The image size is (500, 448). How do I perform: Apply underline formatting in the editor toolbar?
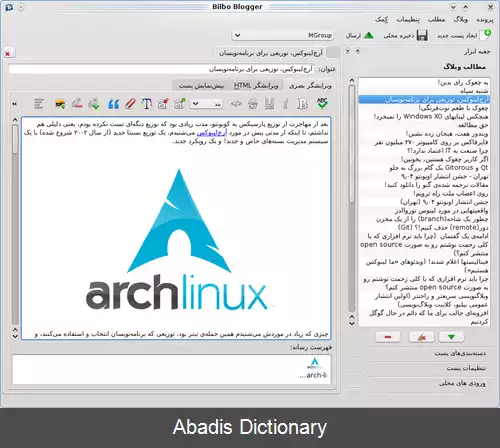click(269, 104)
